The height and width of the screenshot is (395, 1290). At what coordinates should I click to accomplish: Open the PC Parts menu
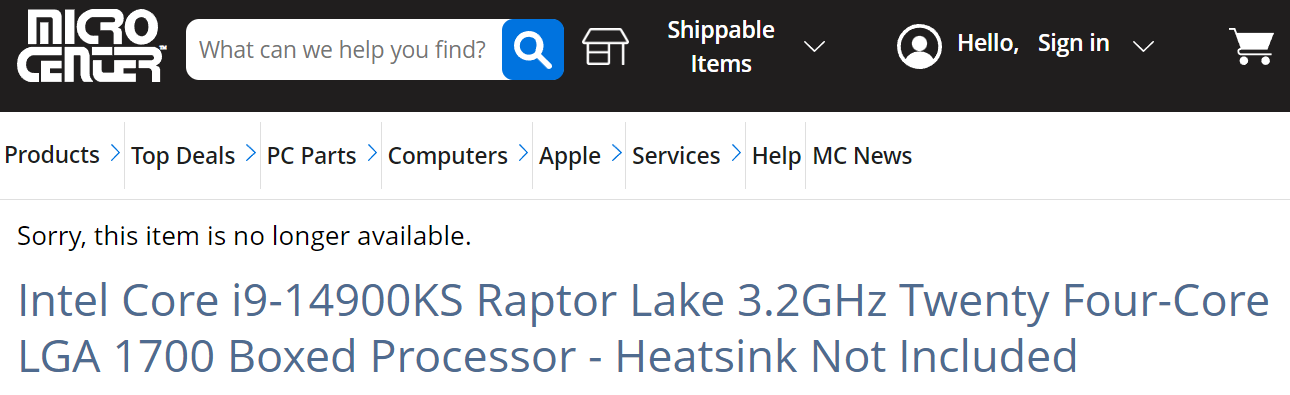pos(312,156)
